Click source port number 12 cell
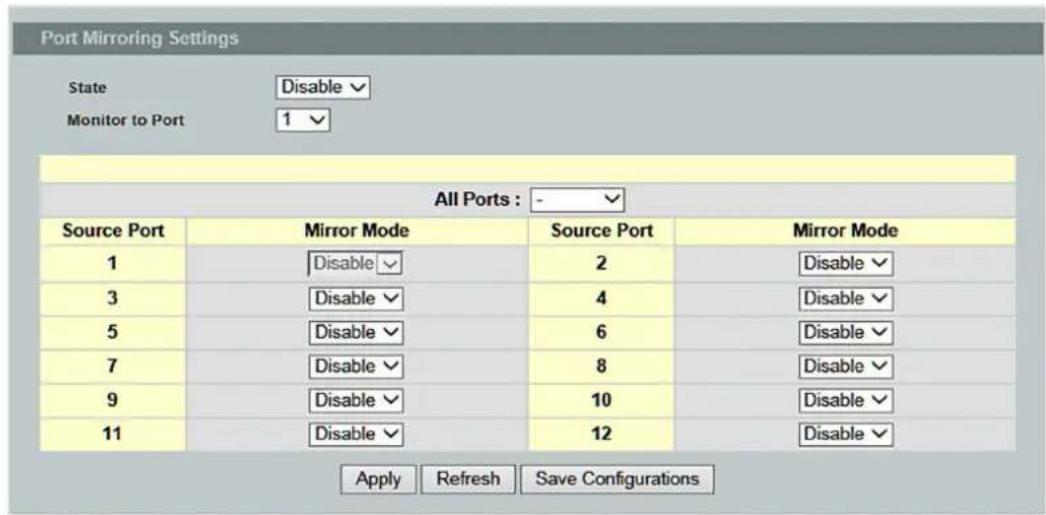 tap(600, 434)
